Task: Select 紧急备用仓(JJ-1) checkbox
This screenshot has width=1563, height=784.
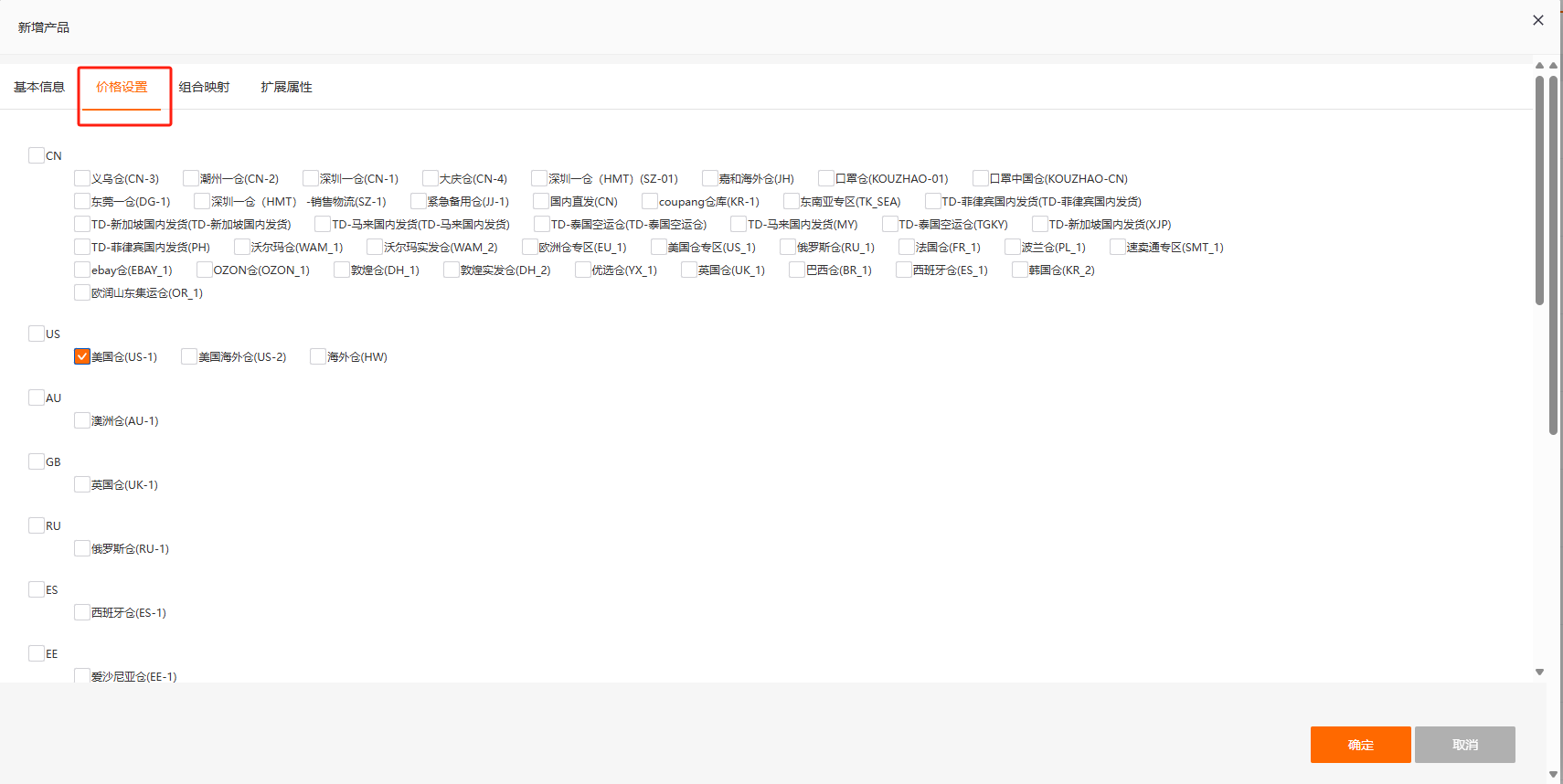Action: [419, 201]
